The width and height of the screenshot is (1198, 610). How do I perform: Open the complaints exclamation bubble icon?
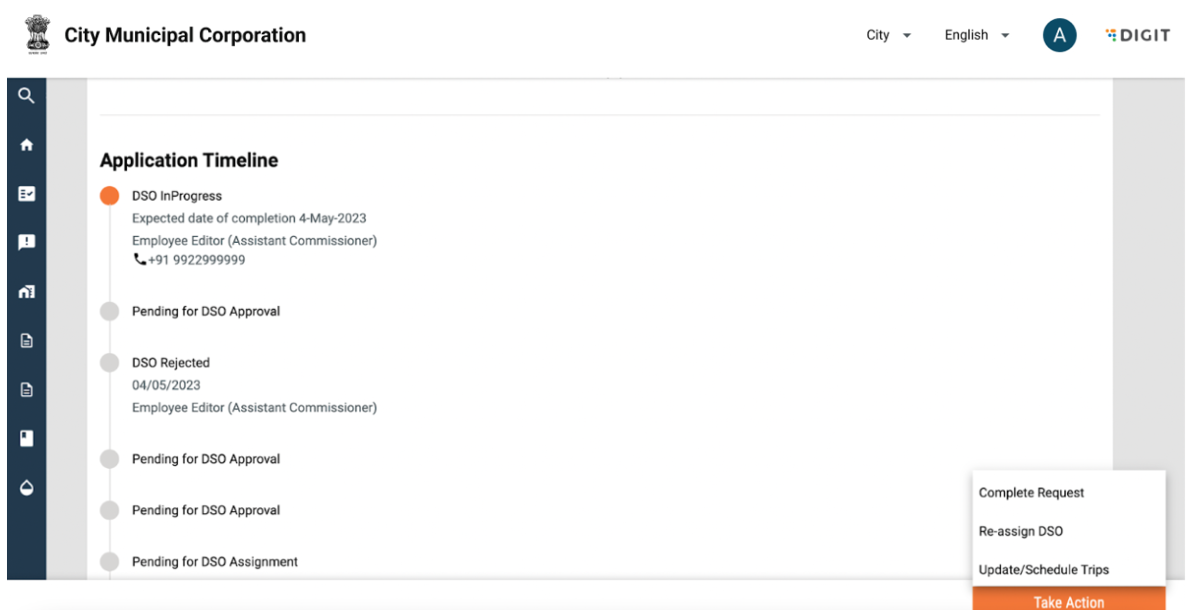tap(26, 242)
